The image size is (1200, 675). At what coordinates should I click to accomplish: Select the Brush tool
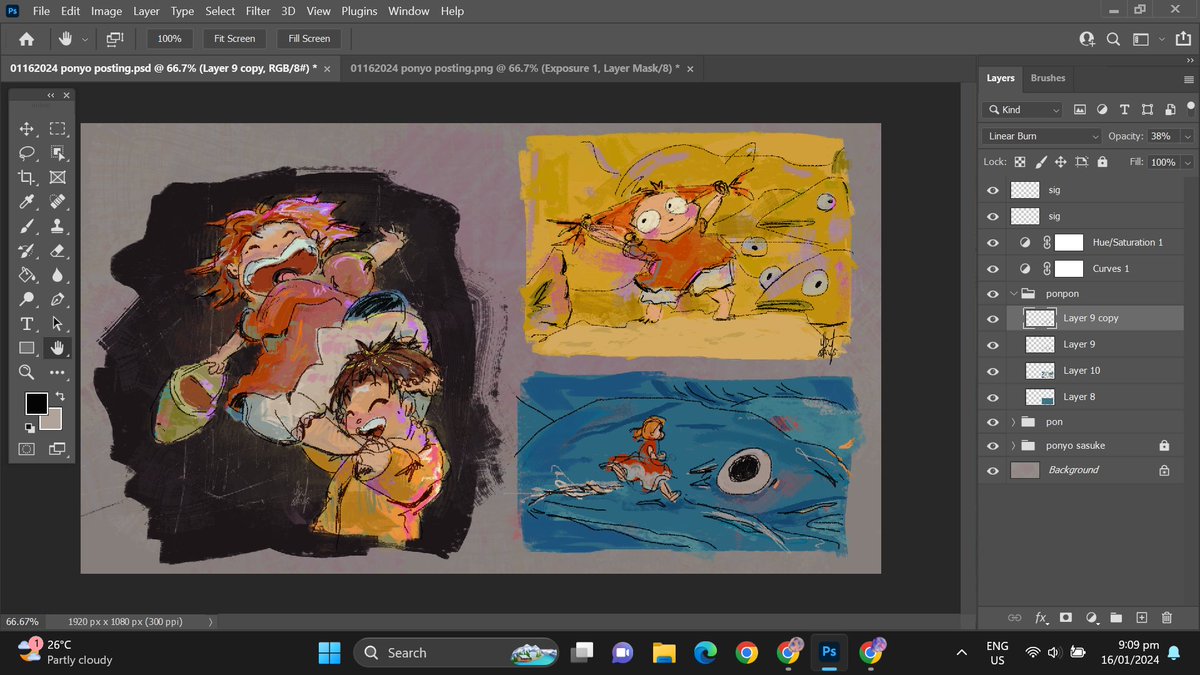coord(27,226)
